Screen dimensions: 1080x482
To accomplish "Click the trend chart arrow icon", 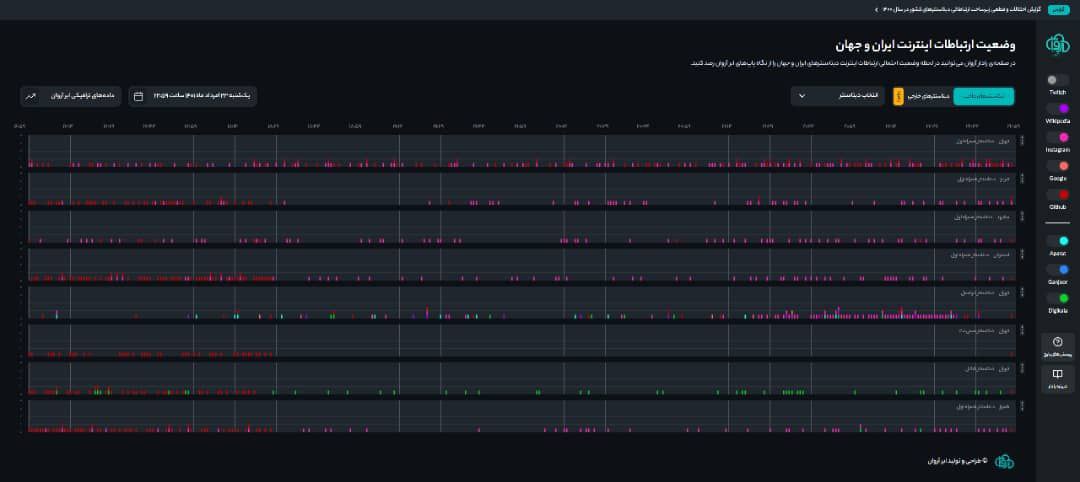I will tap(31, 96).
